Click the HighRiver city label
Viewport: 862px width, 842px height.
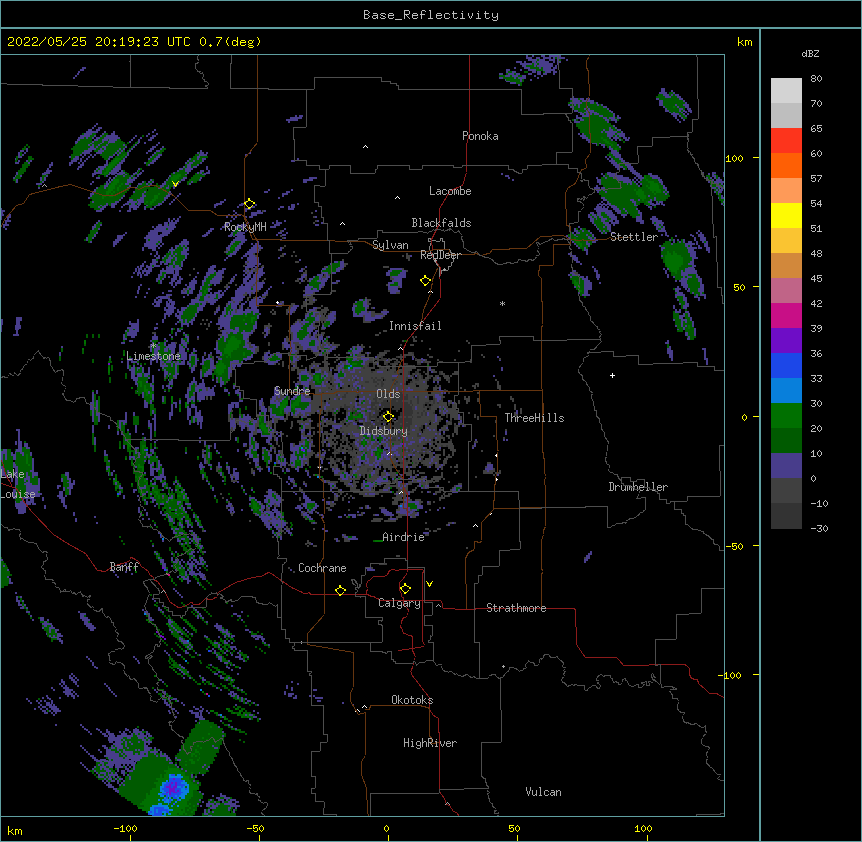click(430, 743)
